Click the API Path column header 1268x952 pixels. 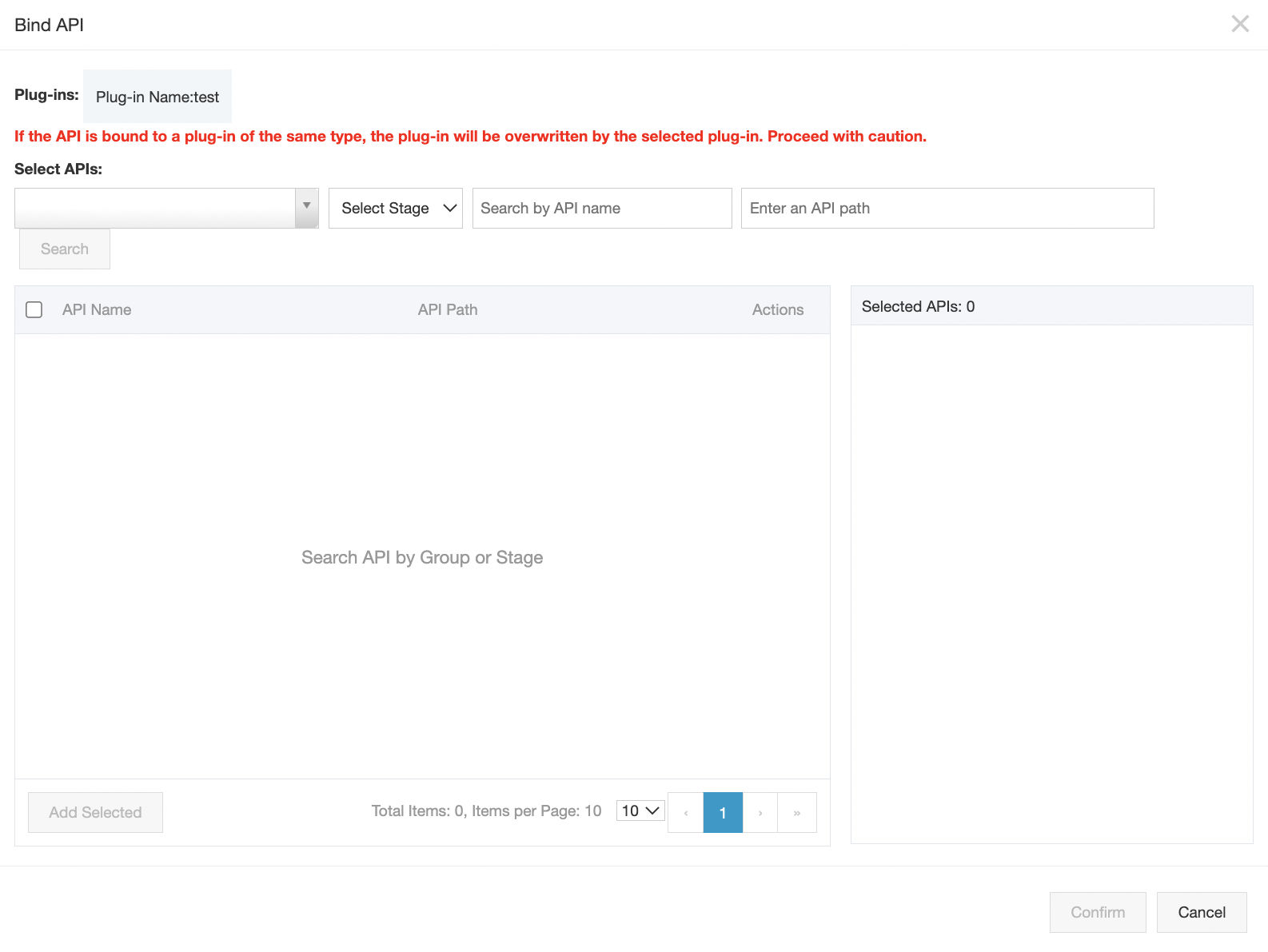(x=448, y=309)
